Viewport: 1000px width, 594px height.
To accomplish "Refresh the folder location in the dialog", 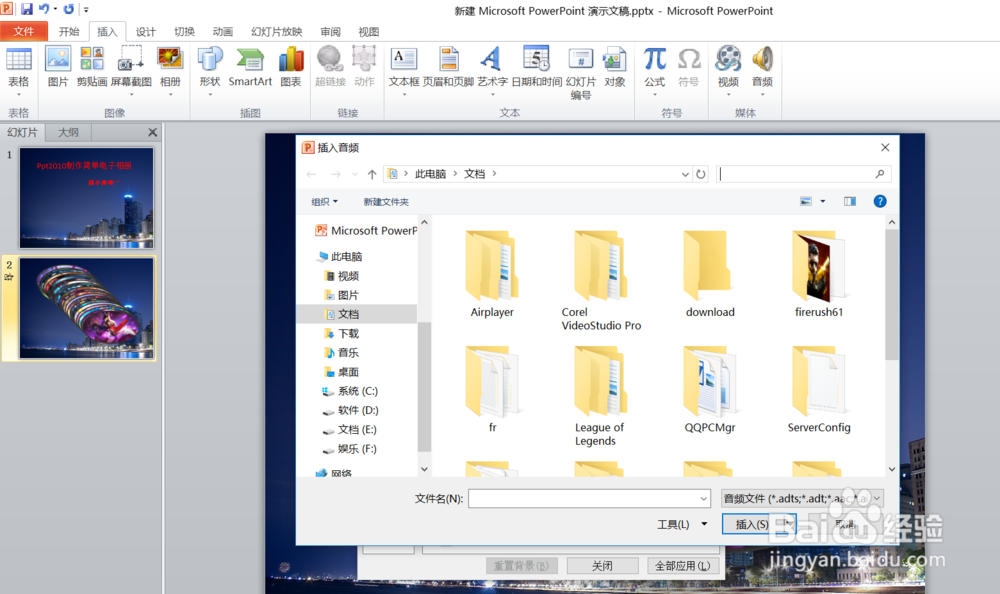I will [701, 174].
